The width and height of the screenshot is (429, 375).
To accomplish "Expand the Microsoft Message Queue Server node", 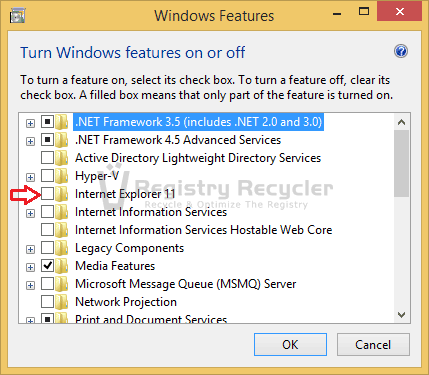I will pyautogui.click(x=30, y=285).
